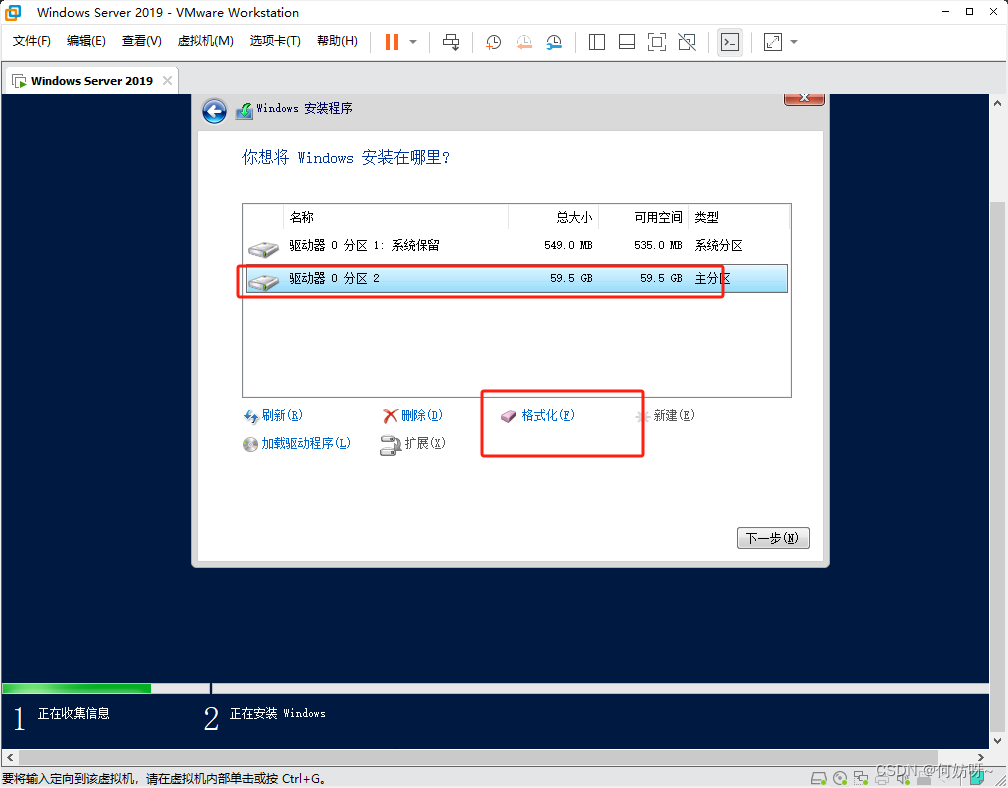Click the extend partition drive icon
1008x788 pixels.
390,445
